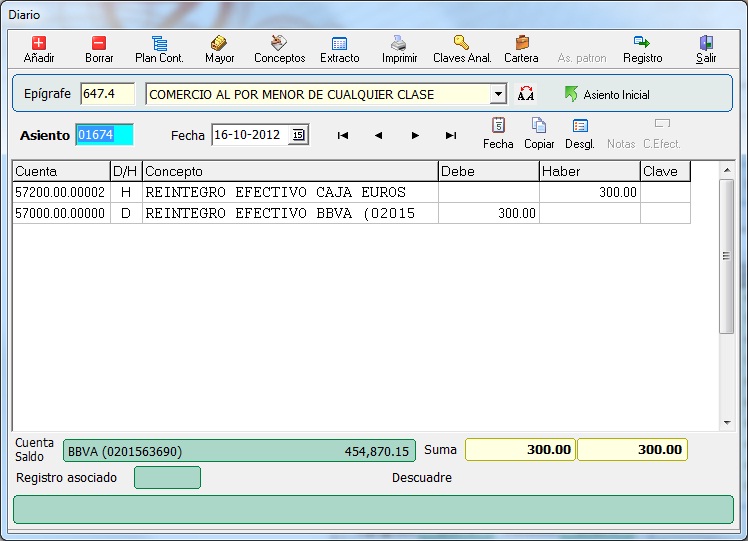Screen dimensions: 748x541
Task: Select account cell 57000.00.00000
Action: (x=61, y=213)
